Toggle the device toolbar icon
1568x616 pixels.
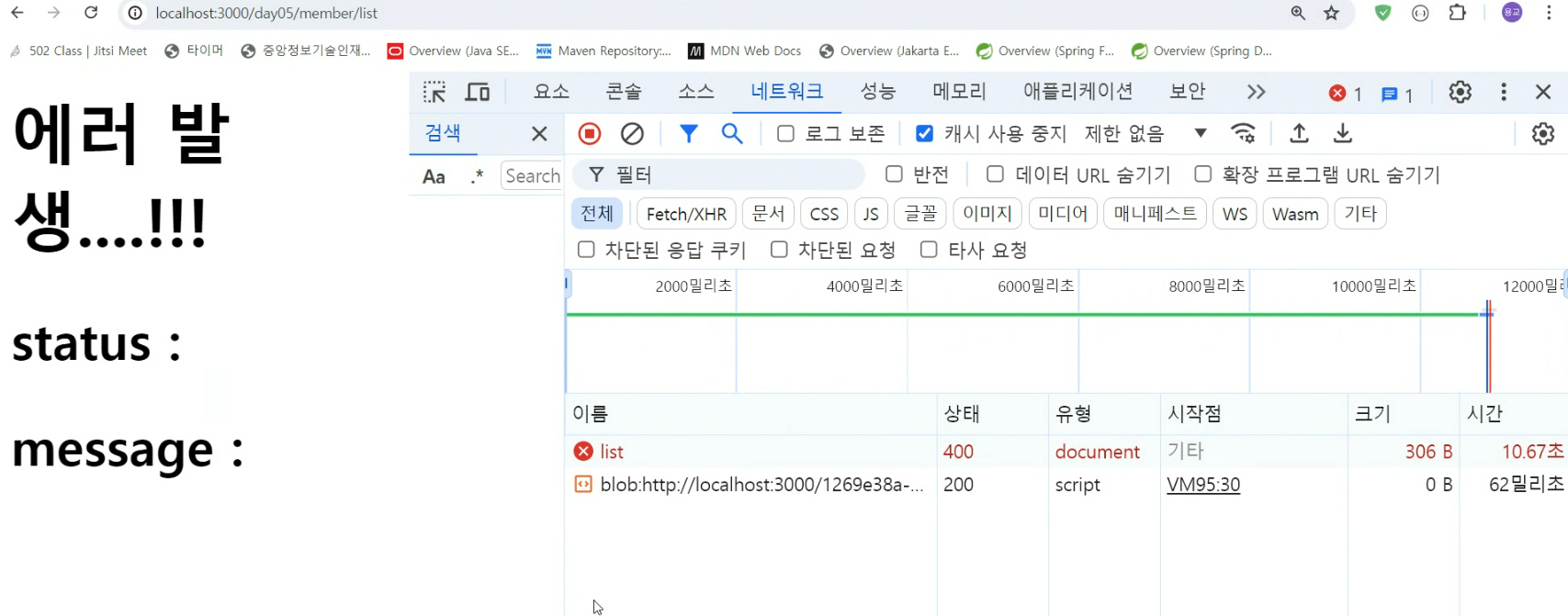[x=478, y=92]
